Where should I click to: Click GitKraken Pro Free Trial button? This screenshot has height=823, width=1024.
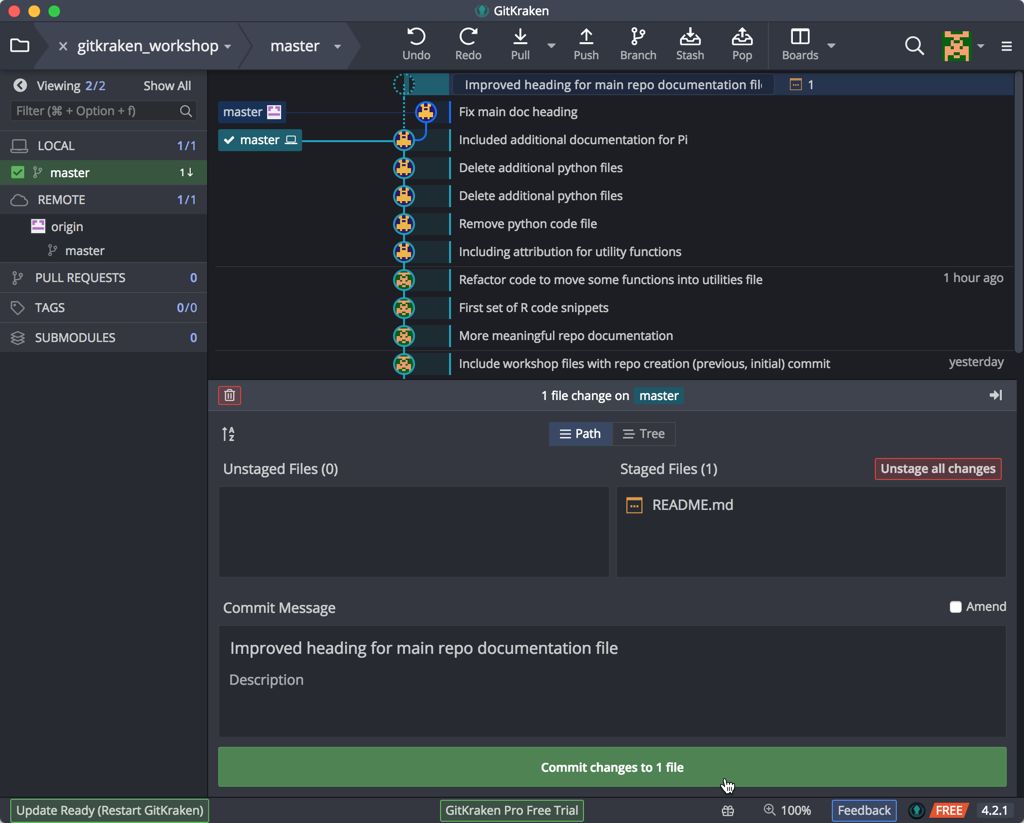pos(511,811)
